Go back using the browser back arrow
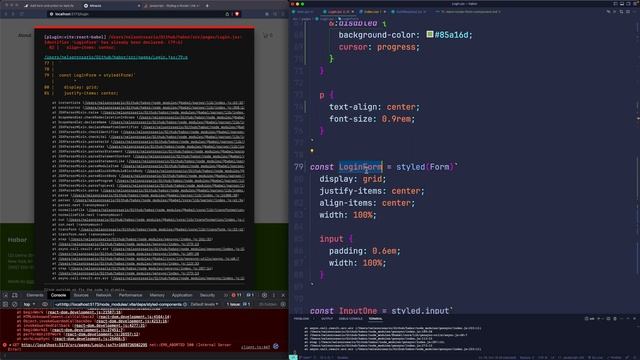 pyautogui.click(x=6, y=14)
